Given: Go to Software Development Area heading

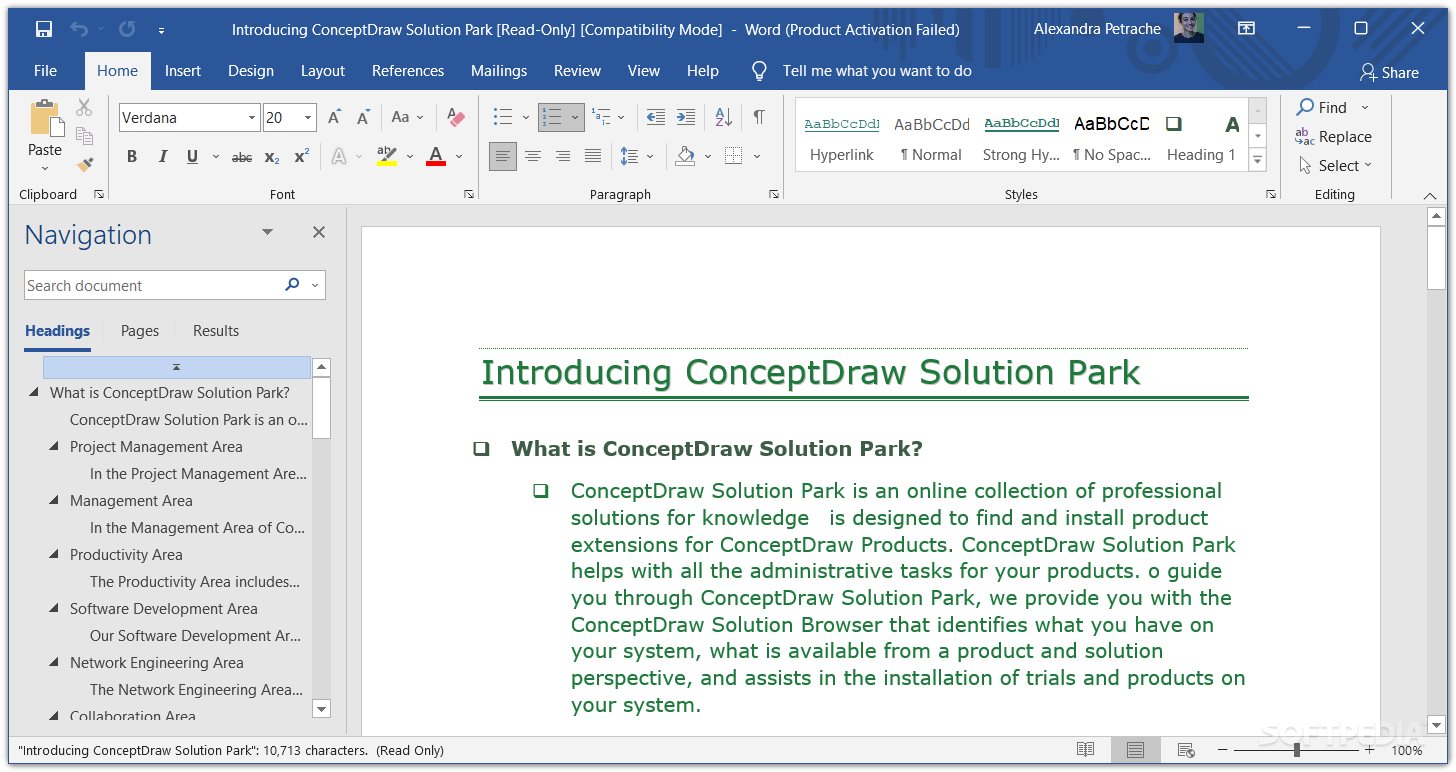Looking at the screenshot, I should pos(164,608).
